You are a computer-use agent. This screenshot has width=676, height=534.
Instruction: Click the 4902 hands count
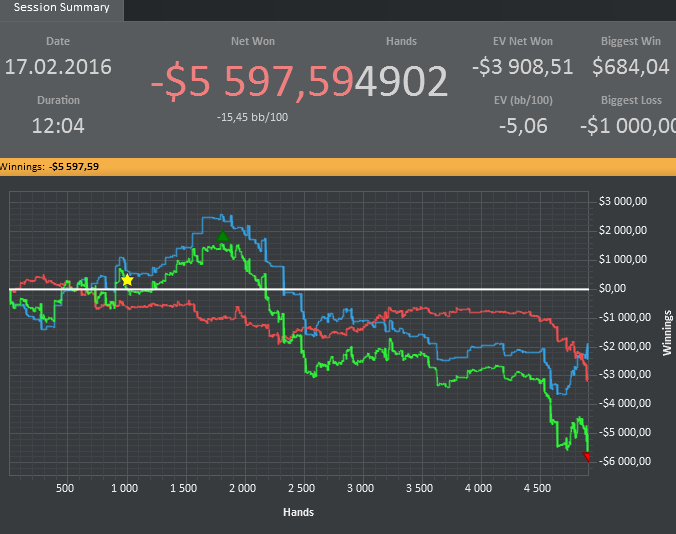tap(401, 81)
